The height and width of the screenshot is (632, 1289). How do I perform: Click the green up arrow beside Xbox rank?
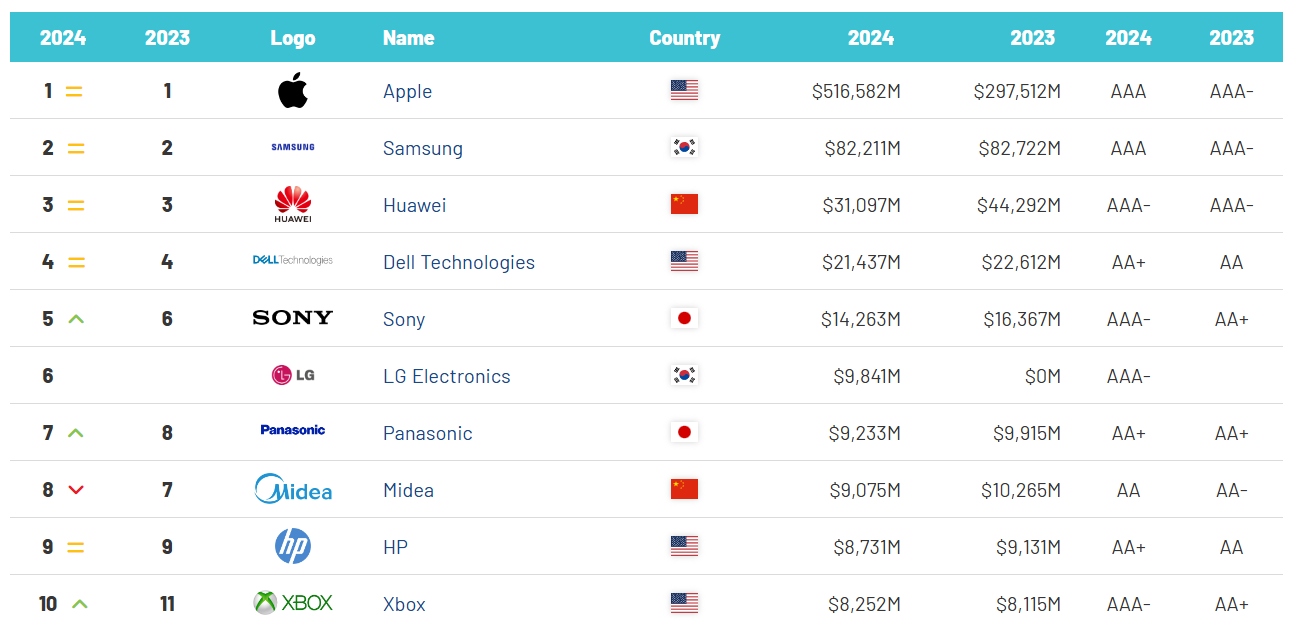point(80,604)
